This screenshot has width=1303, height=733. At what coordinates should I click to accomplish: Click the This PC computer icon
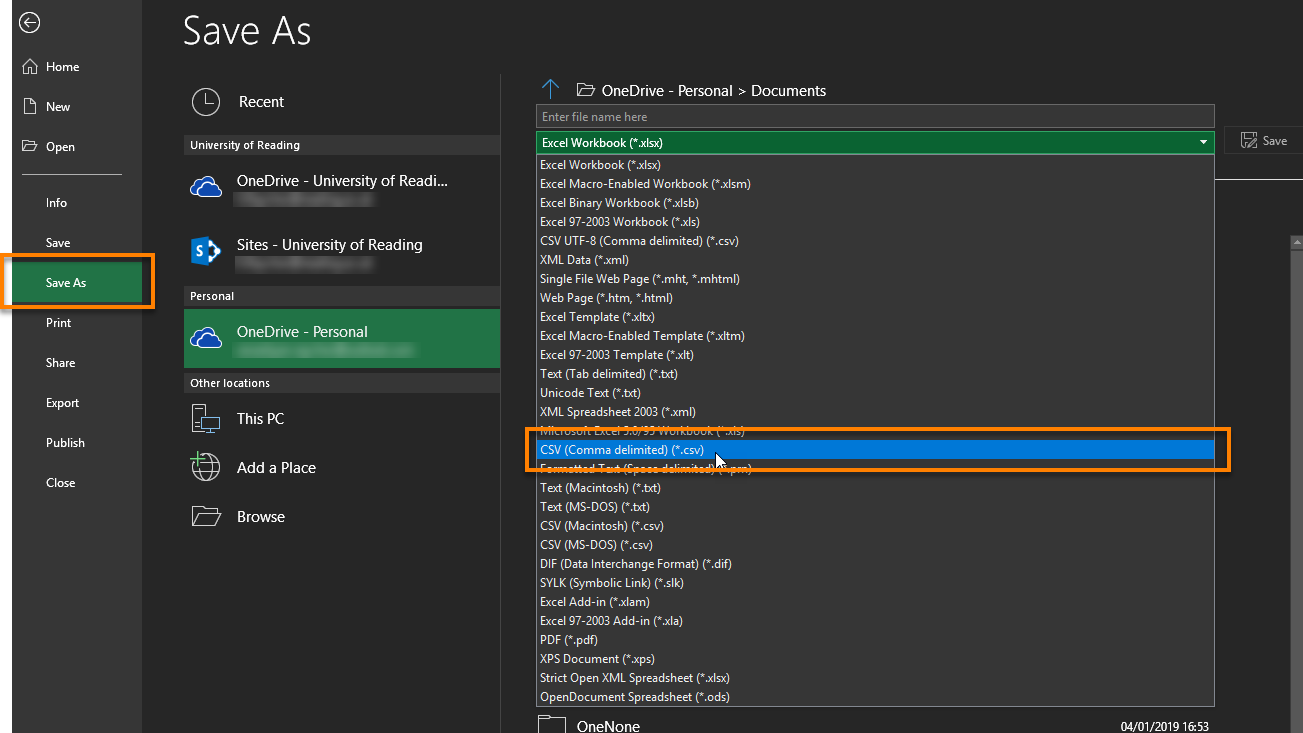(x=206, y=419)
